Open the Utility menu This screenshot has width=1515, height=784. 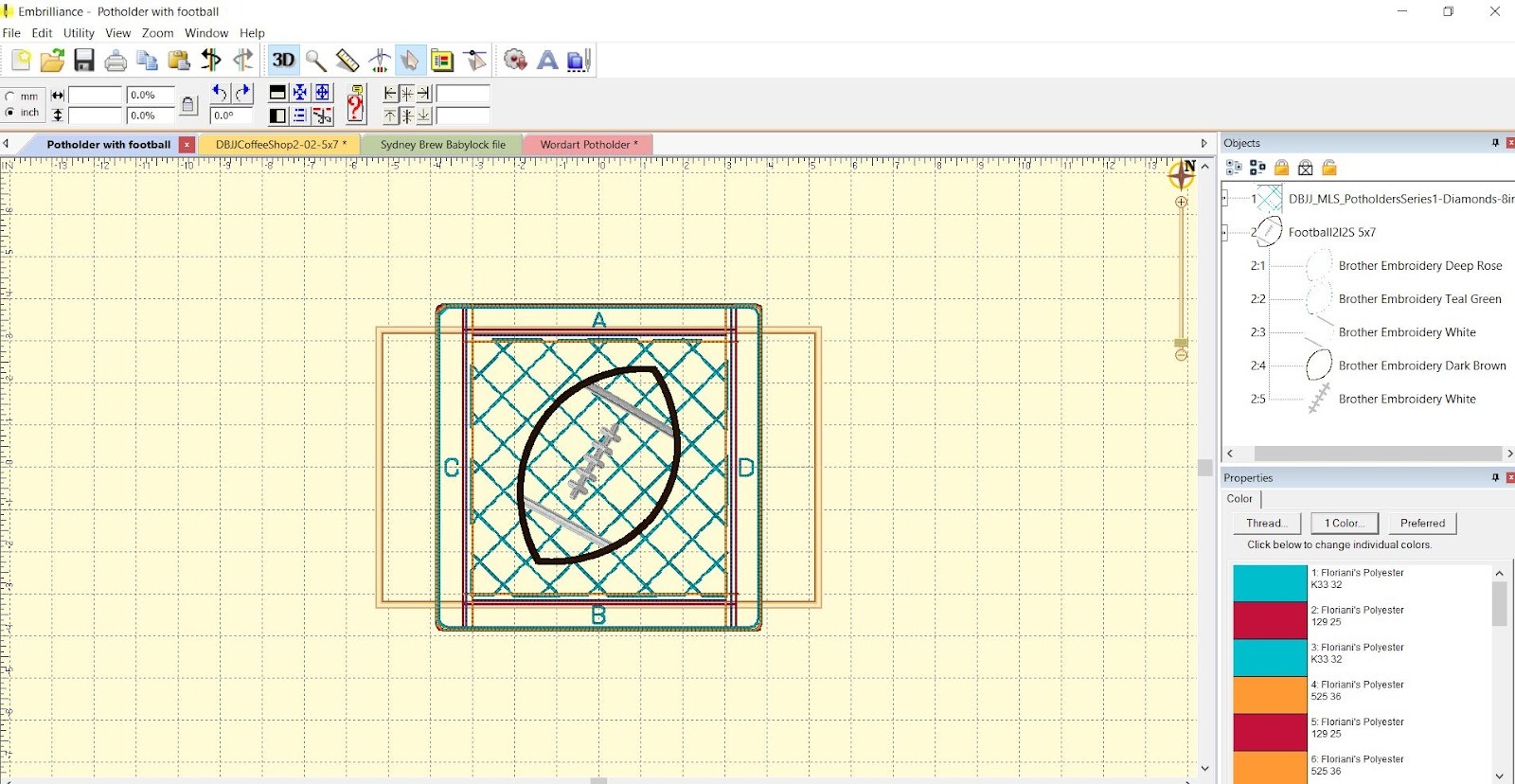(x=79, y=33)
